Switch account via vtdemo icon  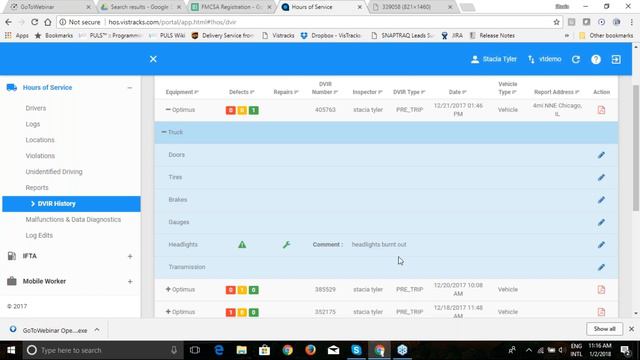pos(544,59)
